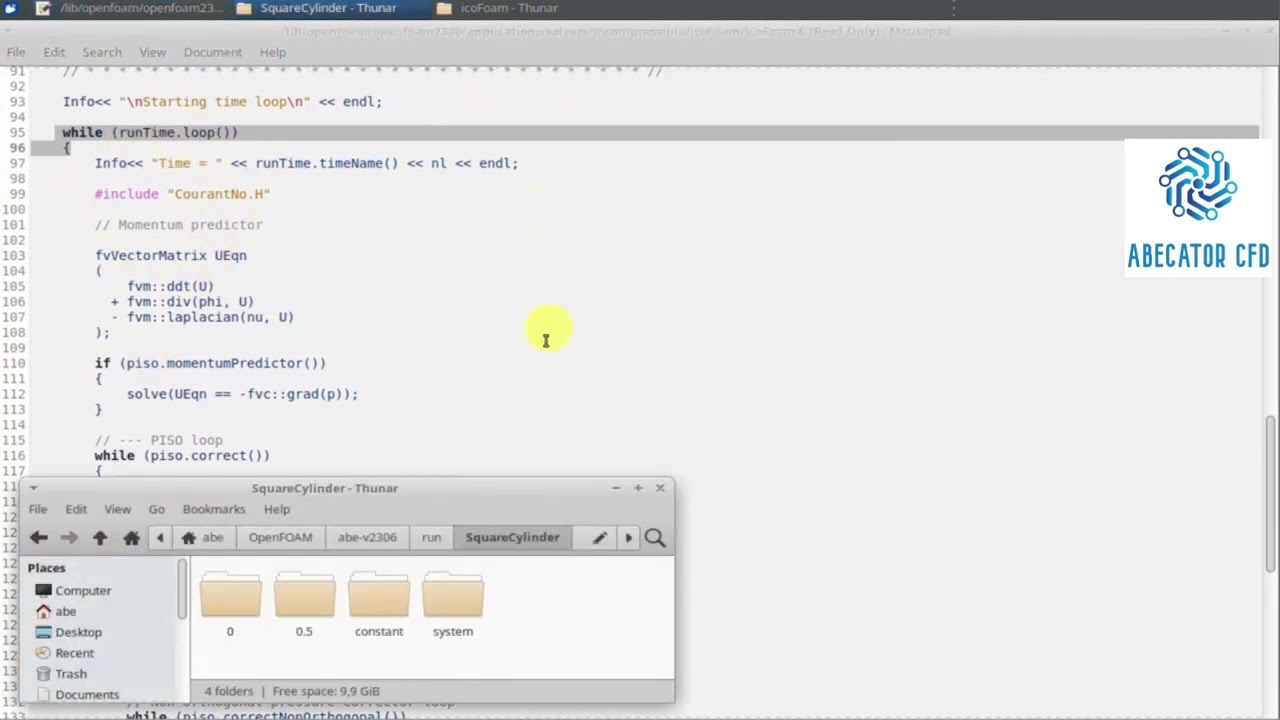Click Mousepad vertical scrollbar handle
The image size is (1280, 720).
coord(1270,492)
